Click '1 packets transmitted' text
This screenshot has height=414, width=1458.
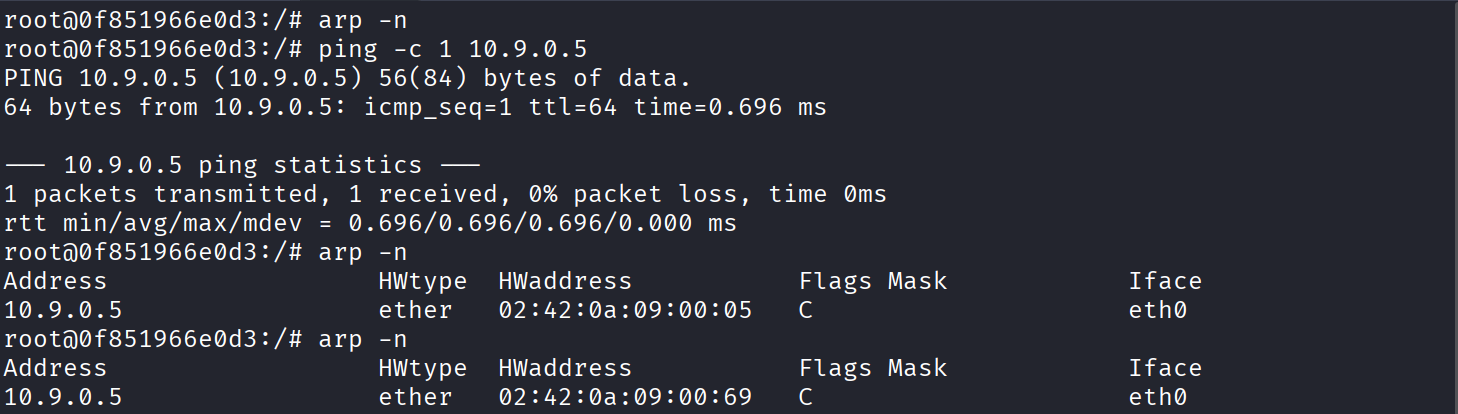(137, 194)
